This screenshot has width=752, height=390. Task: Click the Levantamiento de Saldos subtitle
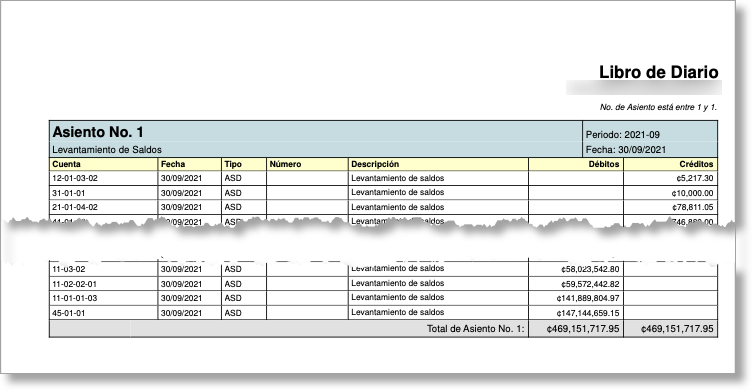tap(107, 150)
